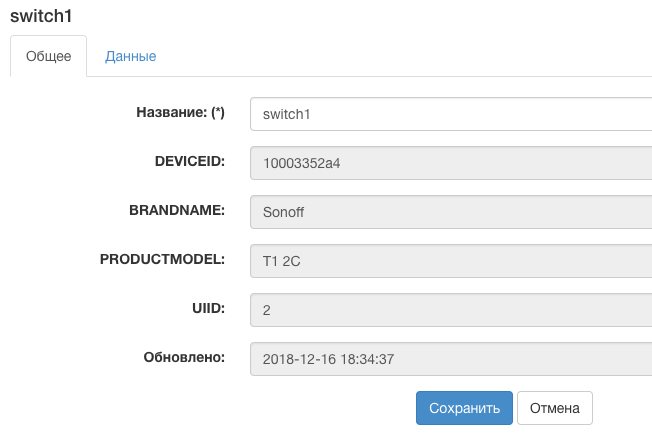The width and height of the screenshot is (652, 447).
Task: Click the switch1 text in the name field
Action: pyautogui.click(x=287, y=114)
